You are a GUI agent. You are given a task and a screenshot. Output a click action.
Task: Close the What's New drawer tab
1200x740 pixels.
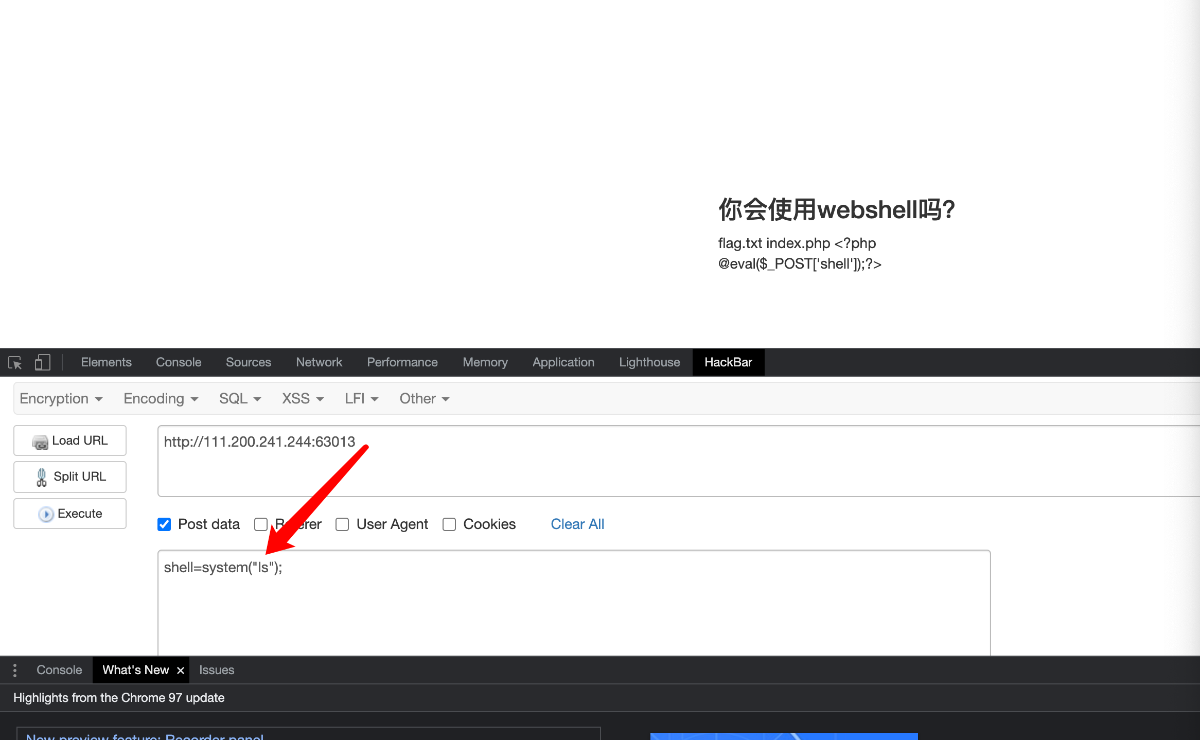pyautogui.click(x=180, y=670)
